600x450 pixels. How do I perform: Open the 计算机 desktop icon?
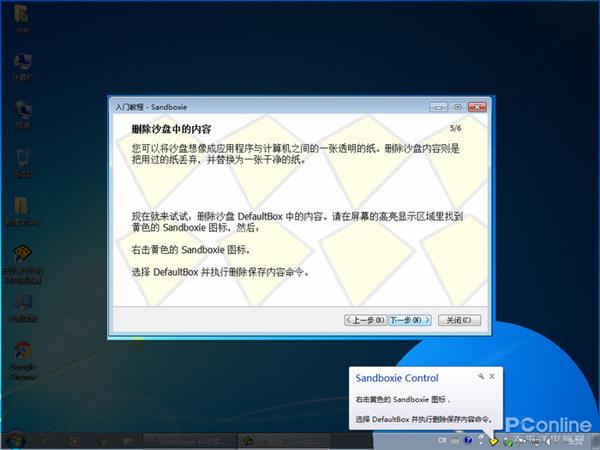pyautogui.click(x=23, y=67)
